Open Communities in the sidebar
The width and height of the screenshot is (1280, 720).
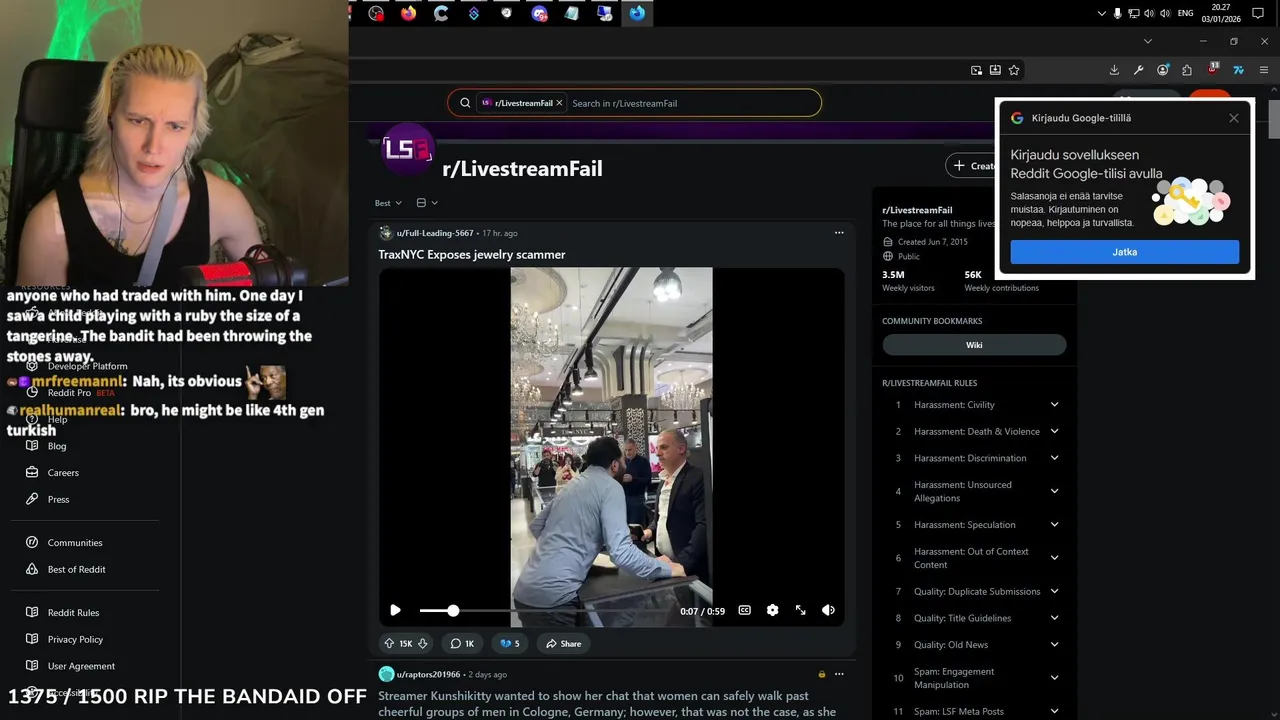click(x=75, y=543)
